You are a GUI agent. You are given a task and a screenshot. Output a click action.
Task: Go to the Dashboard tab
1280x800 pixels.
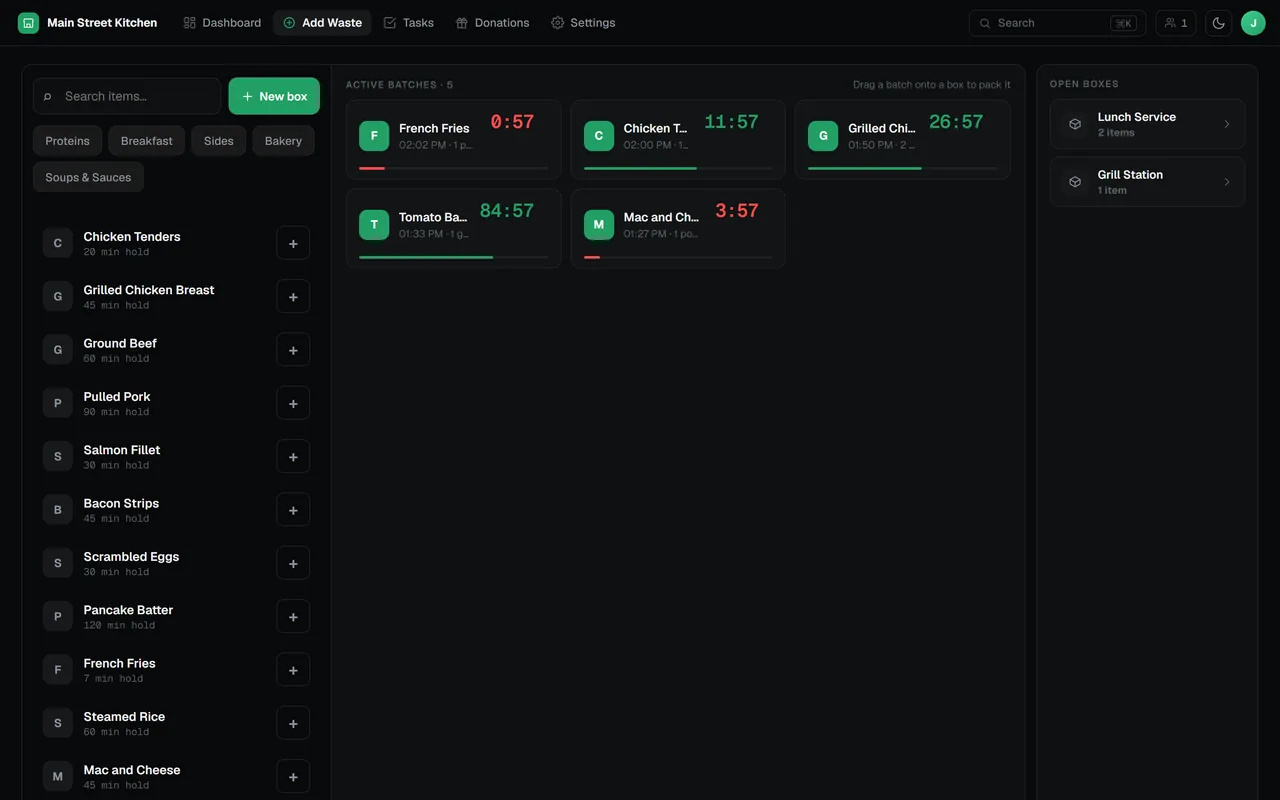(222, 23)
